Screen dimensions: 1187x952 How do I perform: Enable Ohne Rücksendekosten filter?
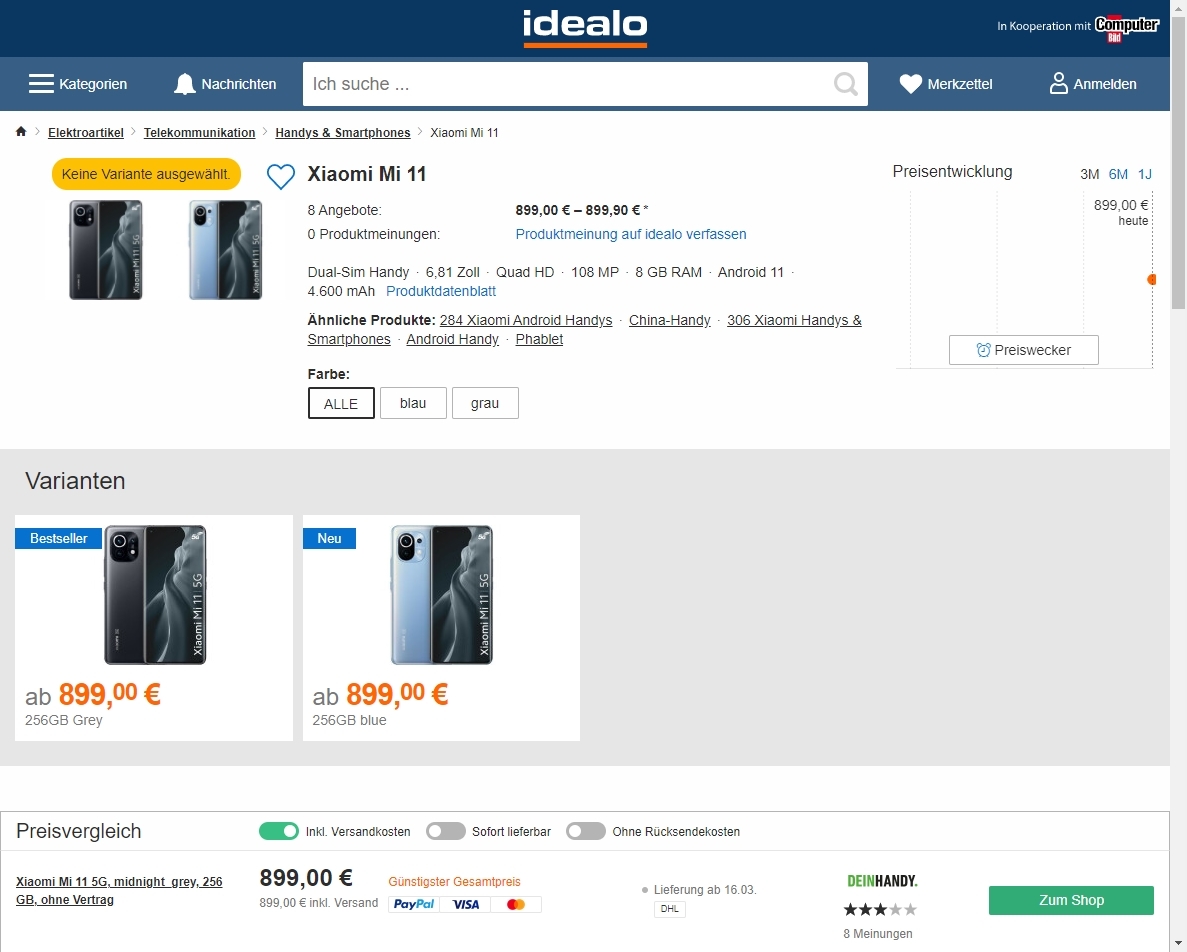point(586,831)
